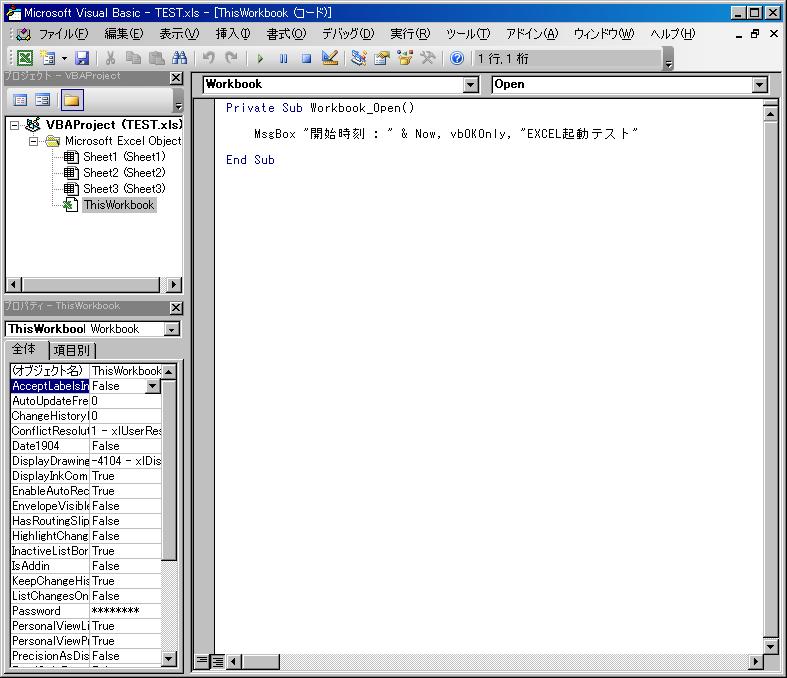Click the Date1904 property row
This screenshot has height=678, width=787.
point(86,446)
